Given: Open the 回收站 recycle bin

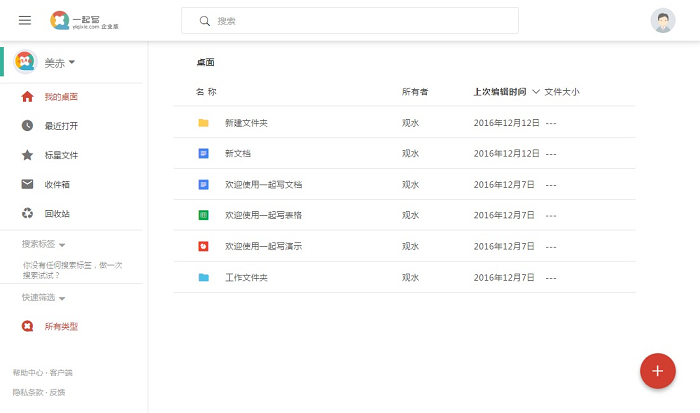Looking at the screenshot, I should click(x=56, y=213).
